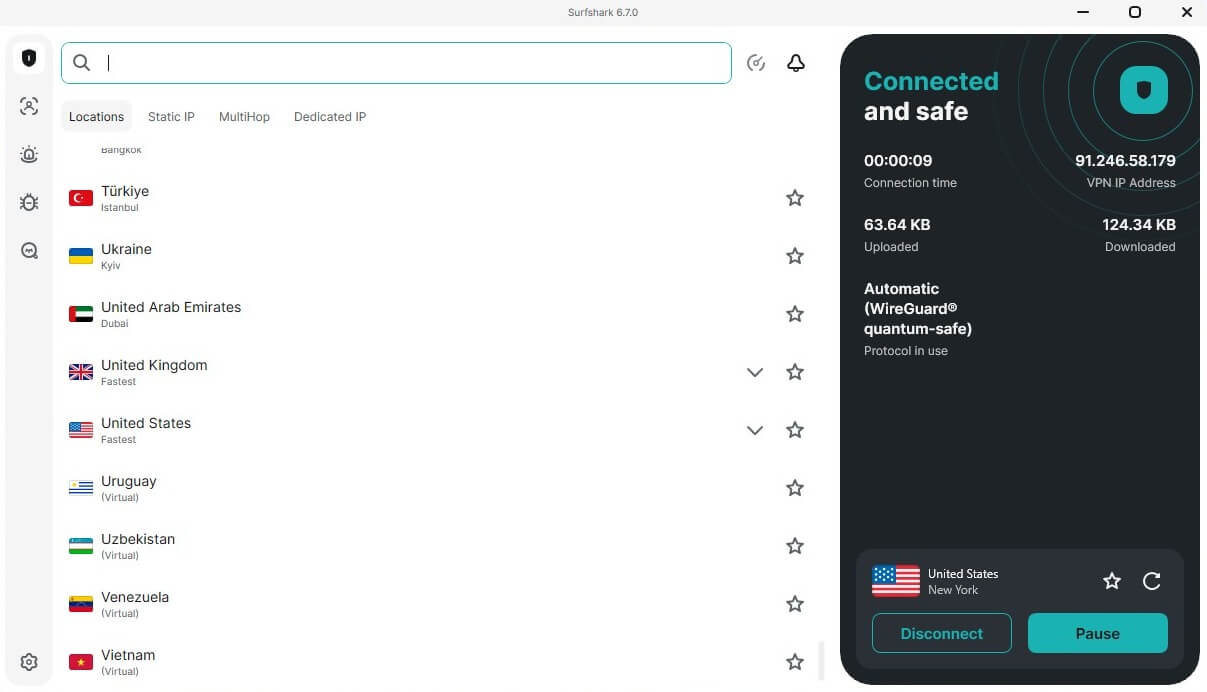The width and height of the screenshot is (1207, 692).
Task: Toggle favorite star for Ukraine
Action: 795,256
